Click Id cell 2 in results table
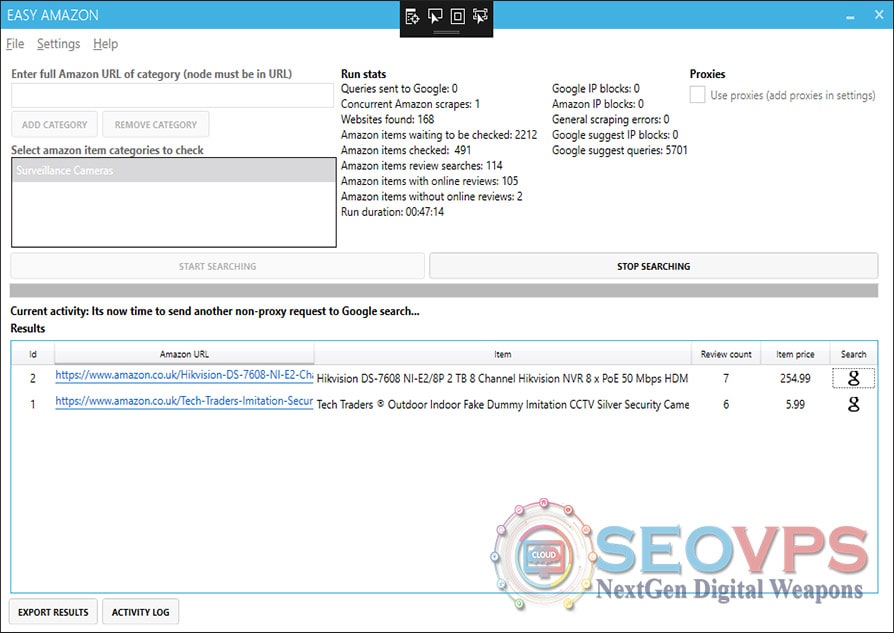 coord(32,378)
